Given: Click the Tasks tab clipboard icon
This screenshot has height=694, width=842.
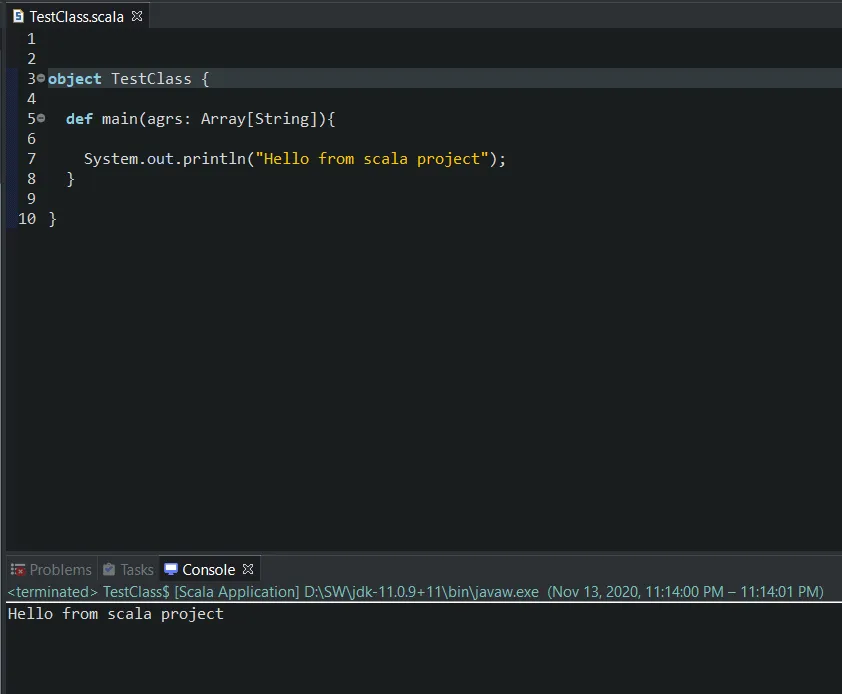Looking at the screenshot, I should (x=109, y=569).
